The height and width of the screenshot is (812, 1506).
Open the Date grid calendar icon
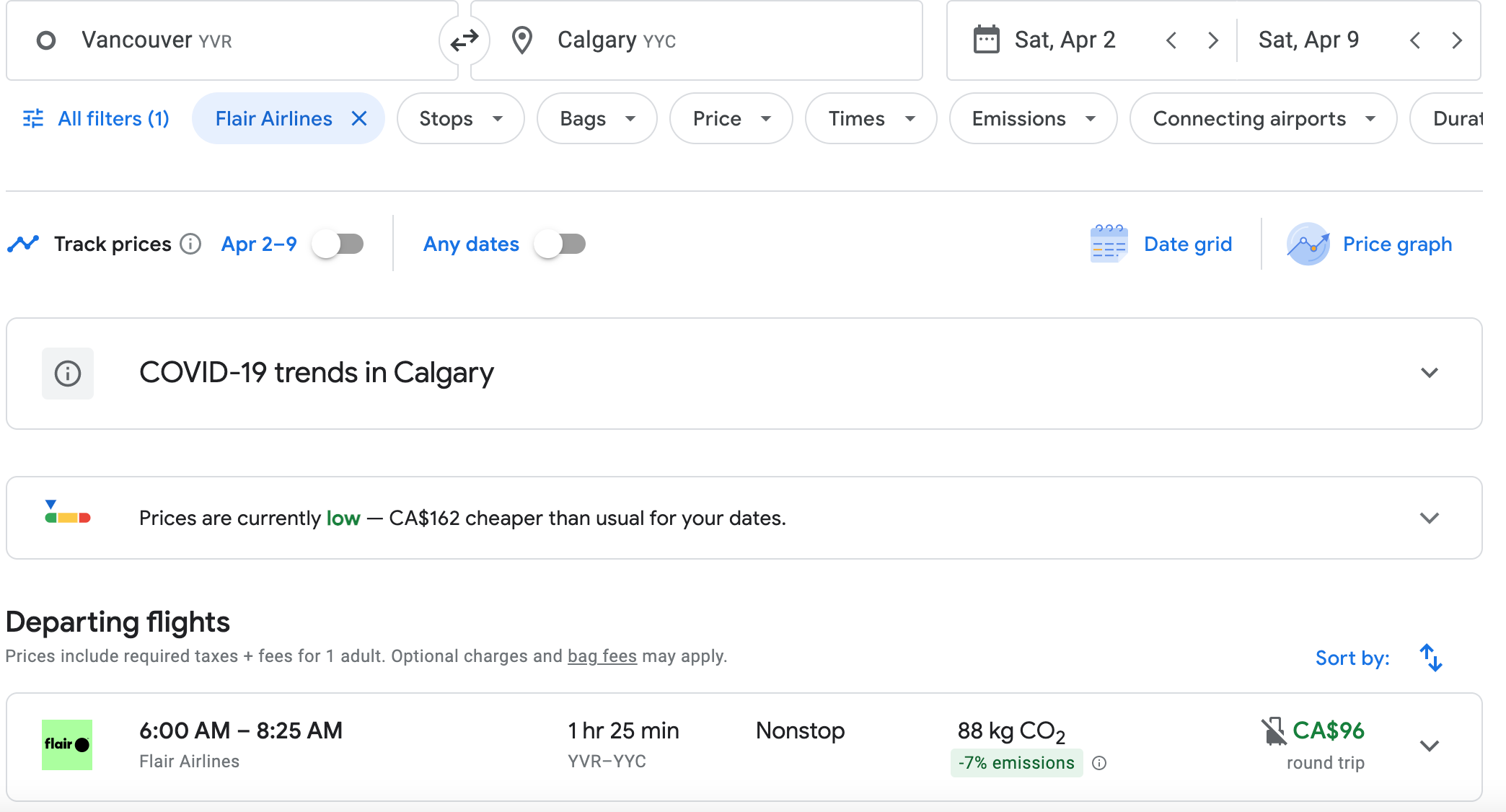pyautogui.click(x=1109, y=244)
